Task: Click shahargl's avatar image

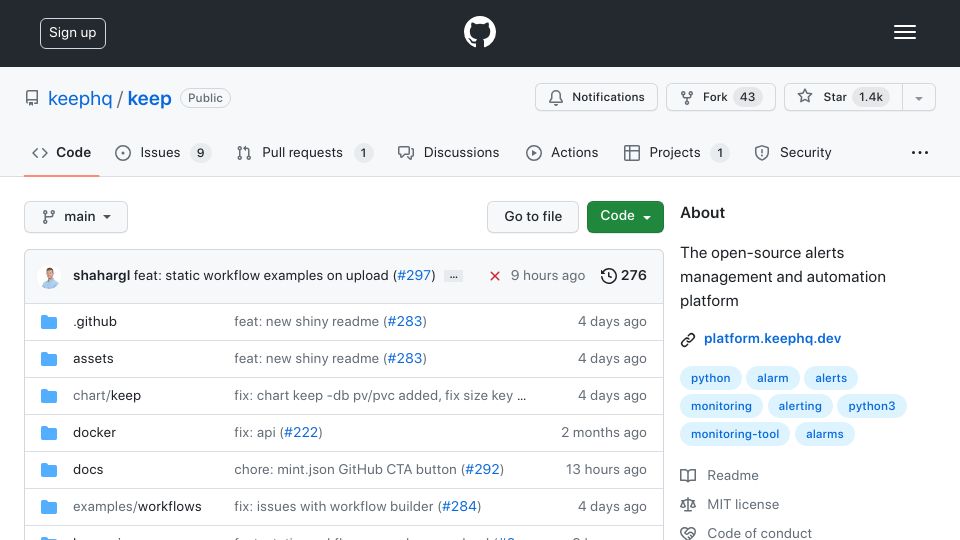Action: [50, 277]
